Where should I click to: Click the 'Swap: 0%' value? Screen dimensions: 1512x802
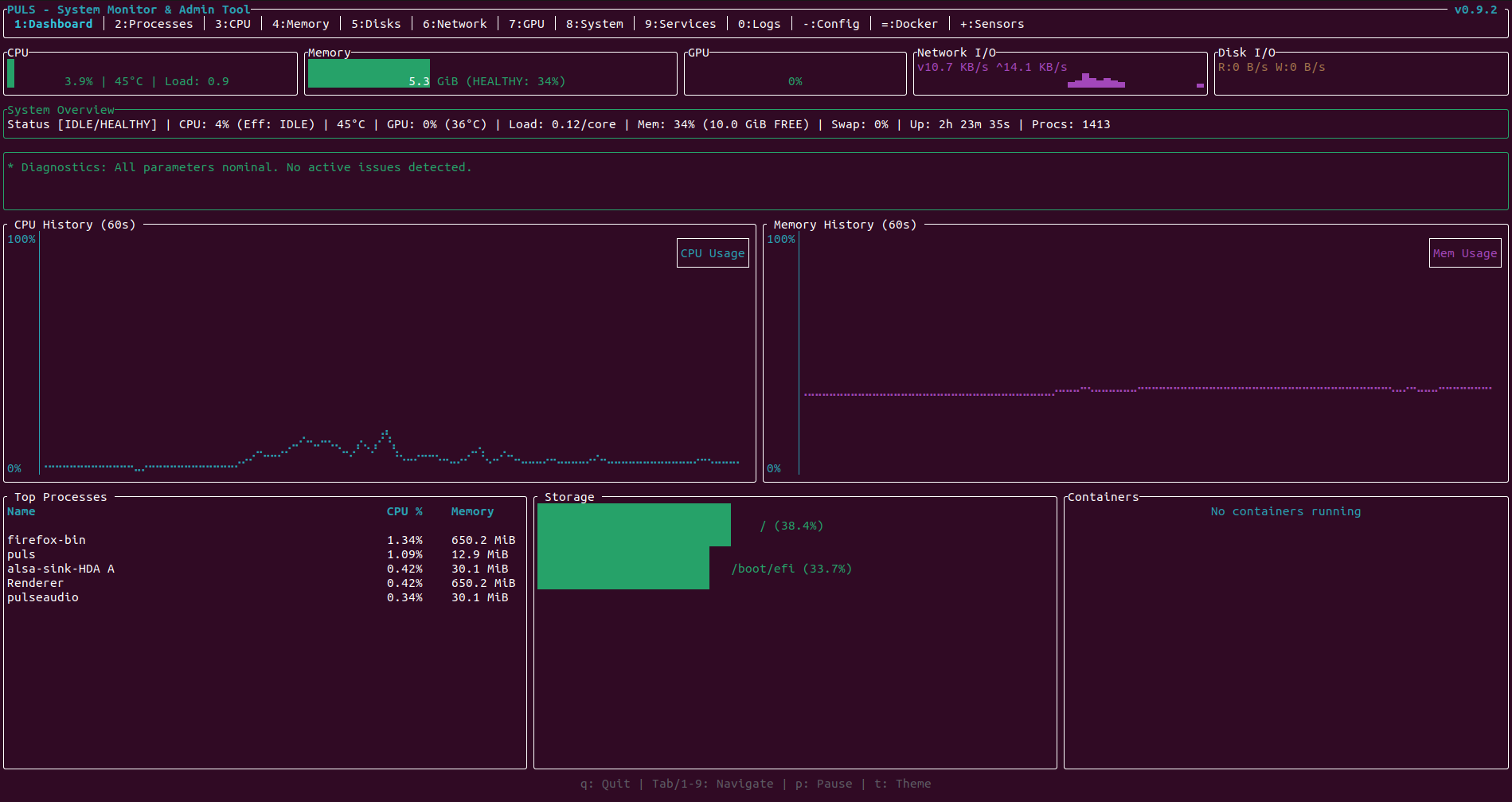(860, 124)
